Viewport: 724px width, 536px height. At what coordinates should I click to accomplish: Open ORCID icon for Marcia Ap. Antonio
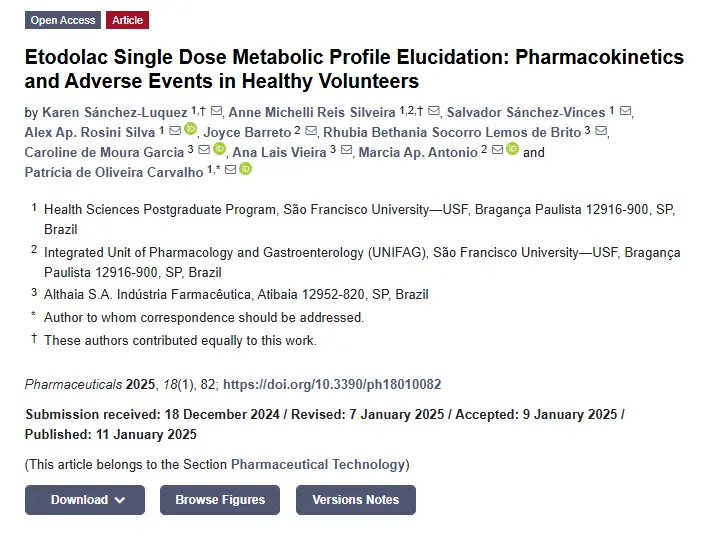tap(512, 149)
